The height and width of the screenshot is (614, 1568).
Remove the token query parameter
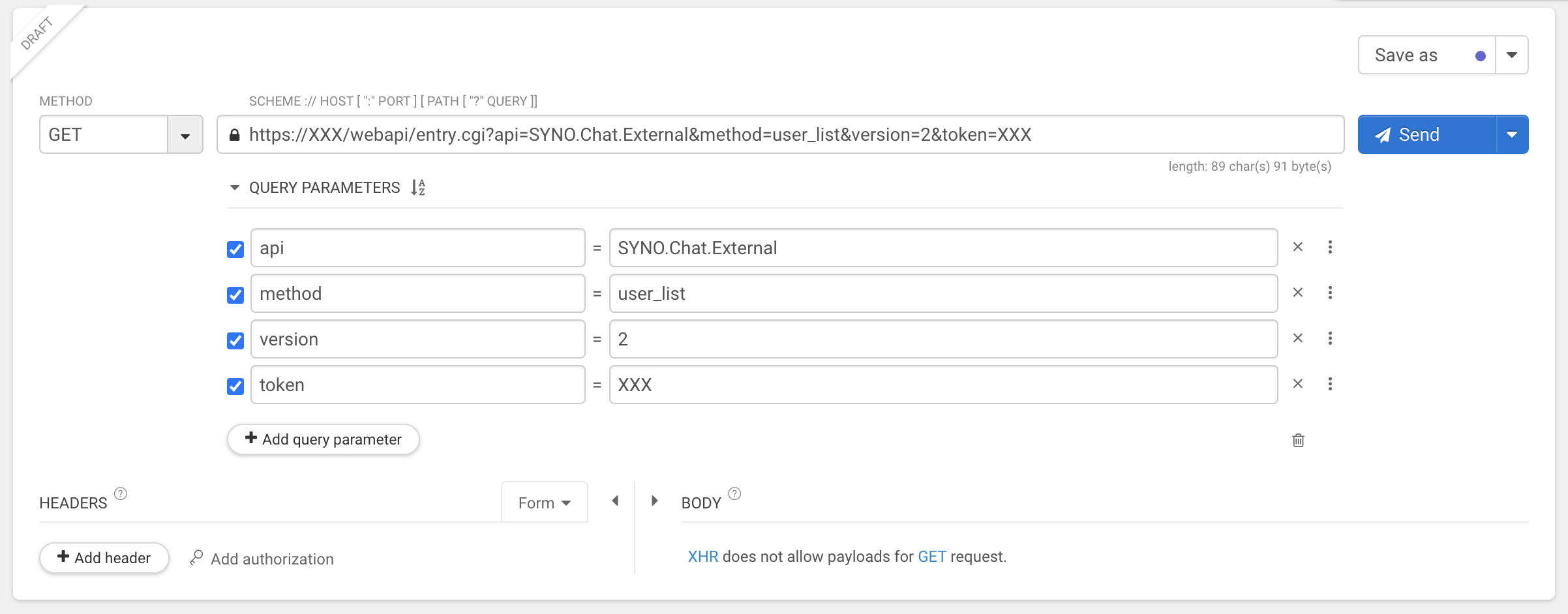point(1298,384)
